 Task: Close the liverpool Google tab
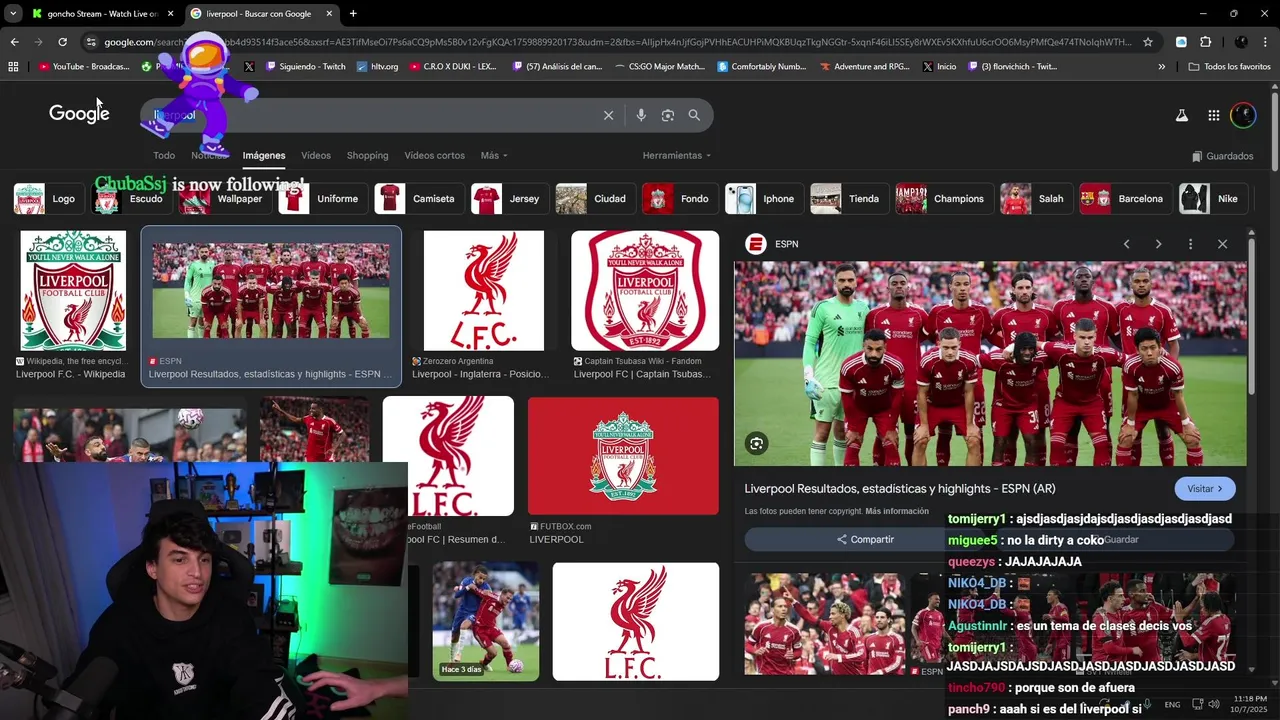click(x=329, y=14)
